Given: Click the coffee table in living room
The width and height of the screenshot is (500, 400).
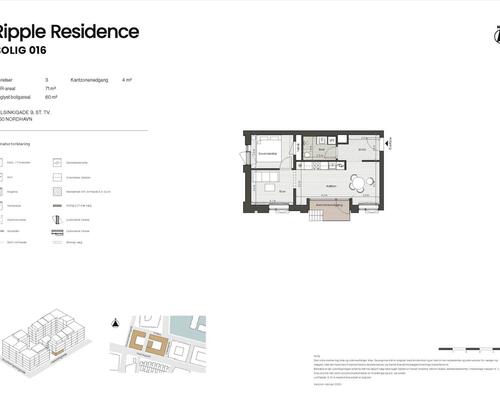Looking at the screenshot, I should pyautogui.click(x=269, y=188).
